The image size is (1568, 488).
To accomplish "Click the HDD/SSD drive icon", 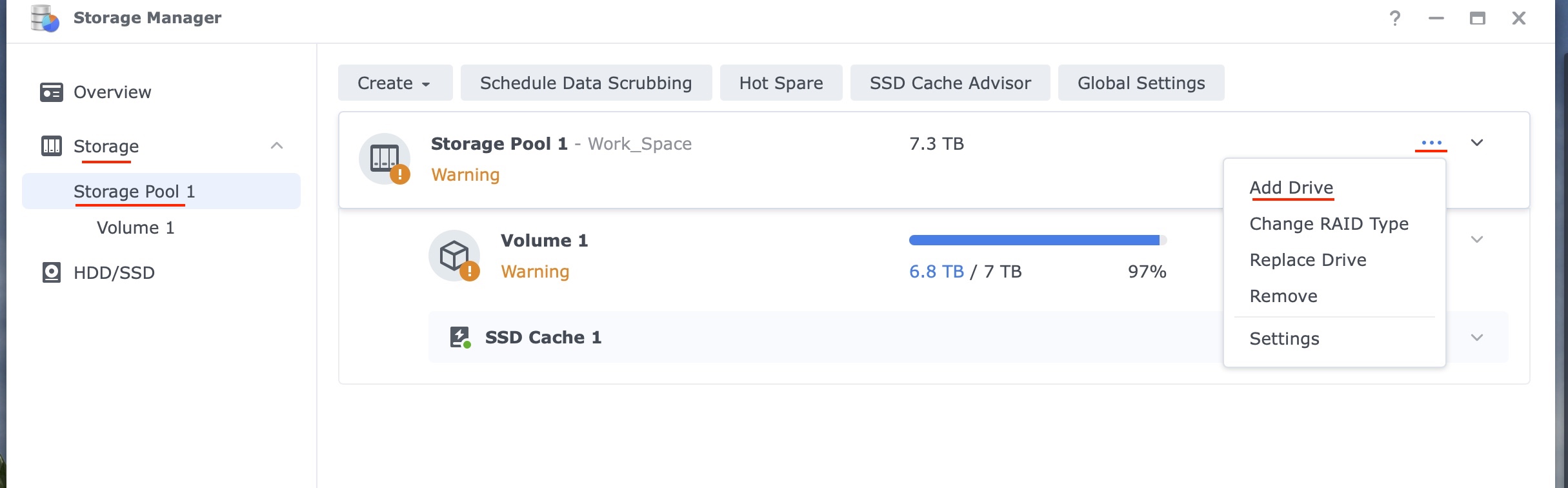I will [52, 272].
